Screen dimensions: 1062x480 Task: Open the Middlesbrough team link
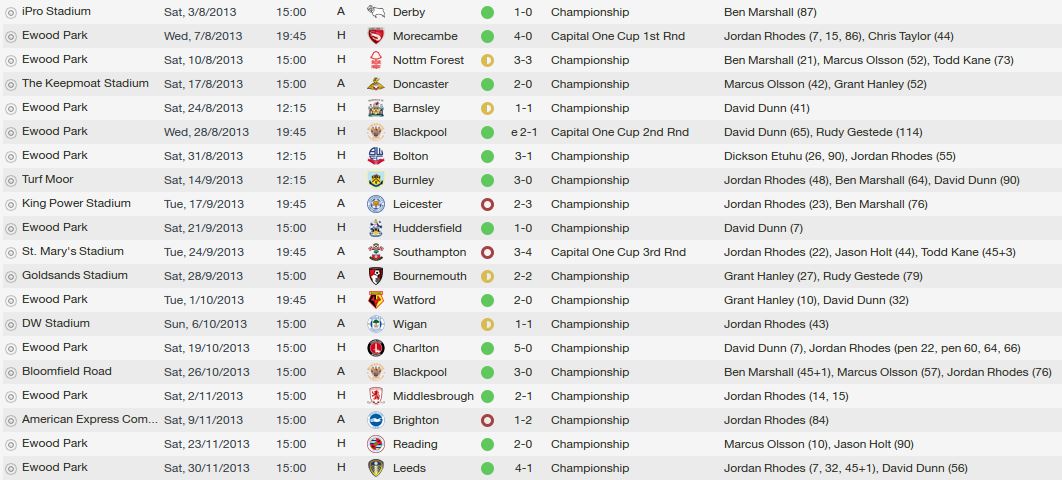433,396
